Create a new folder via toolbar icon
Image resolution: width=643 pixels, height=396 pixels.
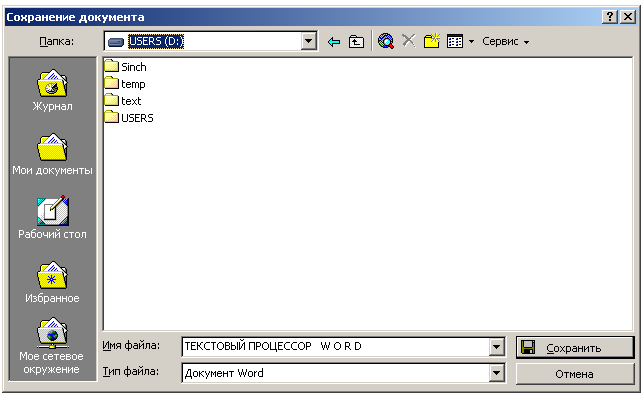[x=432, y=41]
